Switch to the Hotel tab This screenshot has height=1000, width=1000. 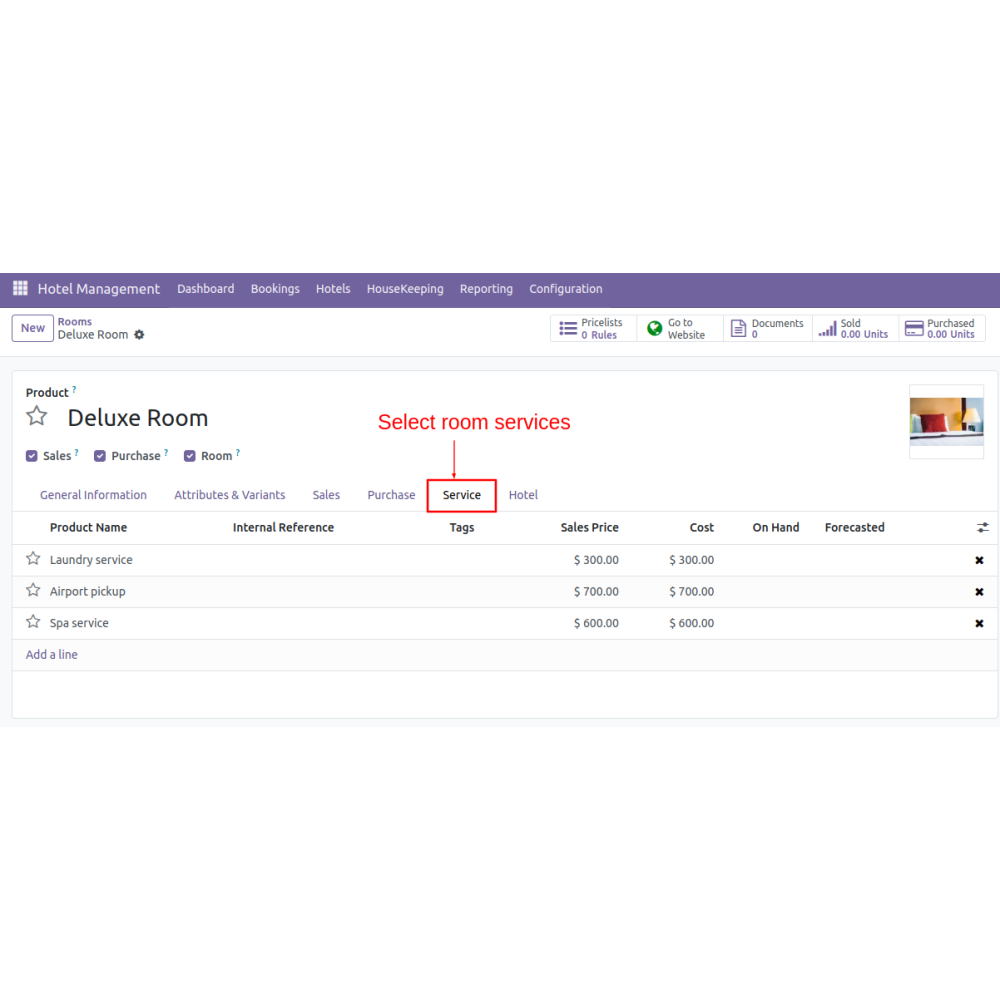tap(523, 495)
